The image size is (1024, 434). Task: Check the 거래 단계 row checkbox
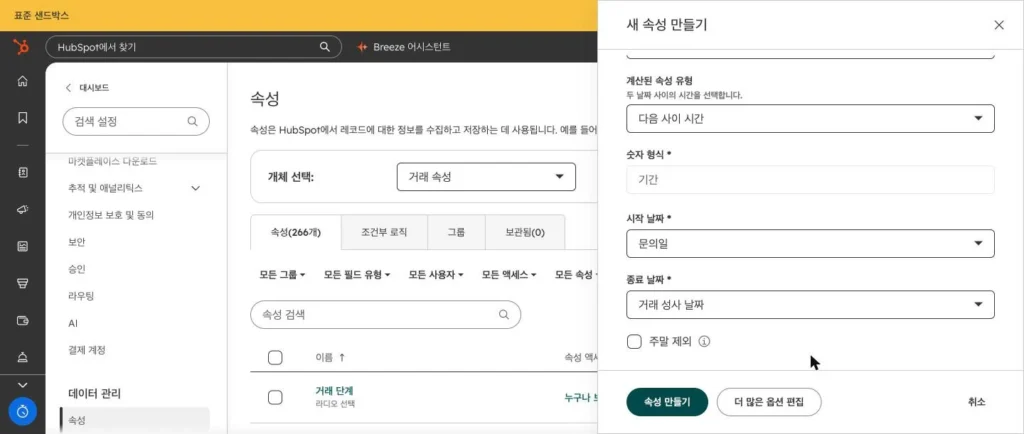click(275, 397)
